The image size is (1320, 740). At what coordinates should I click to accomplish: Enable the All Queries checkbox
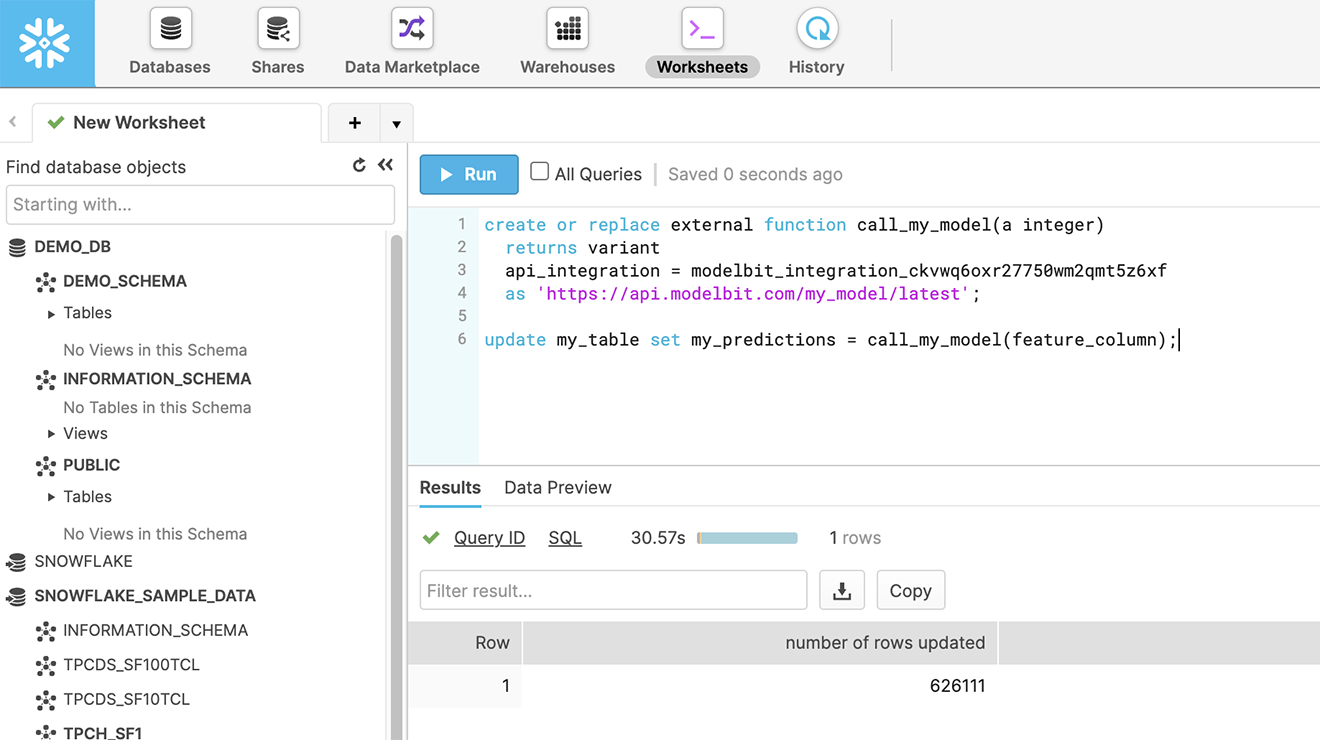click(539, 172)
